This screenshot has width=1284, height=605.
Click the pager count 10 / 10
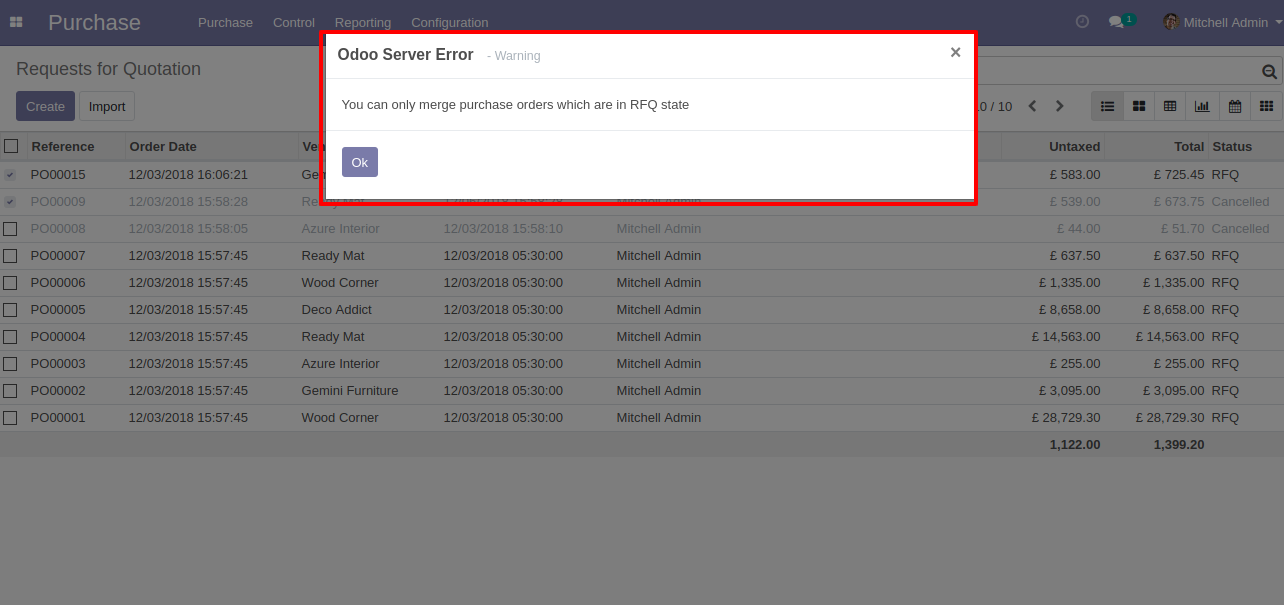[x=995, y=106]
